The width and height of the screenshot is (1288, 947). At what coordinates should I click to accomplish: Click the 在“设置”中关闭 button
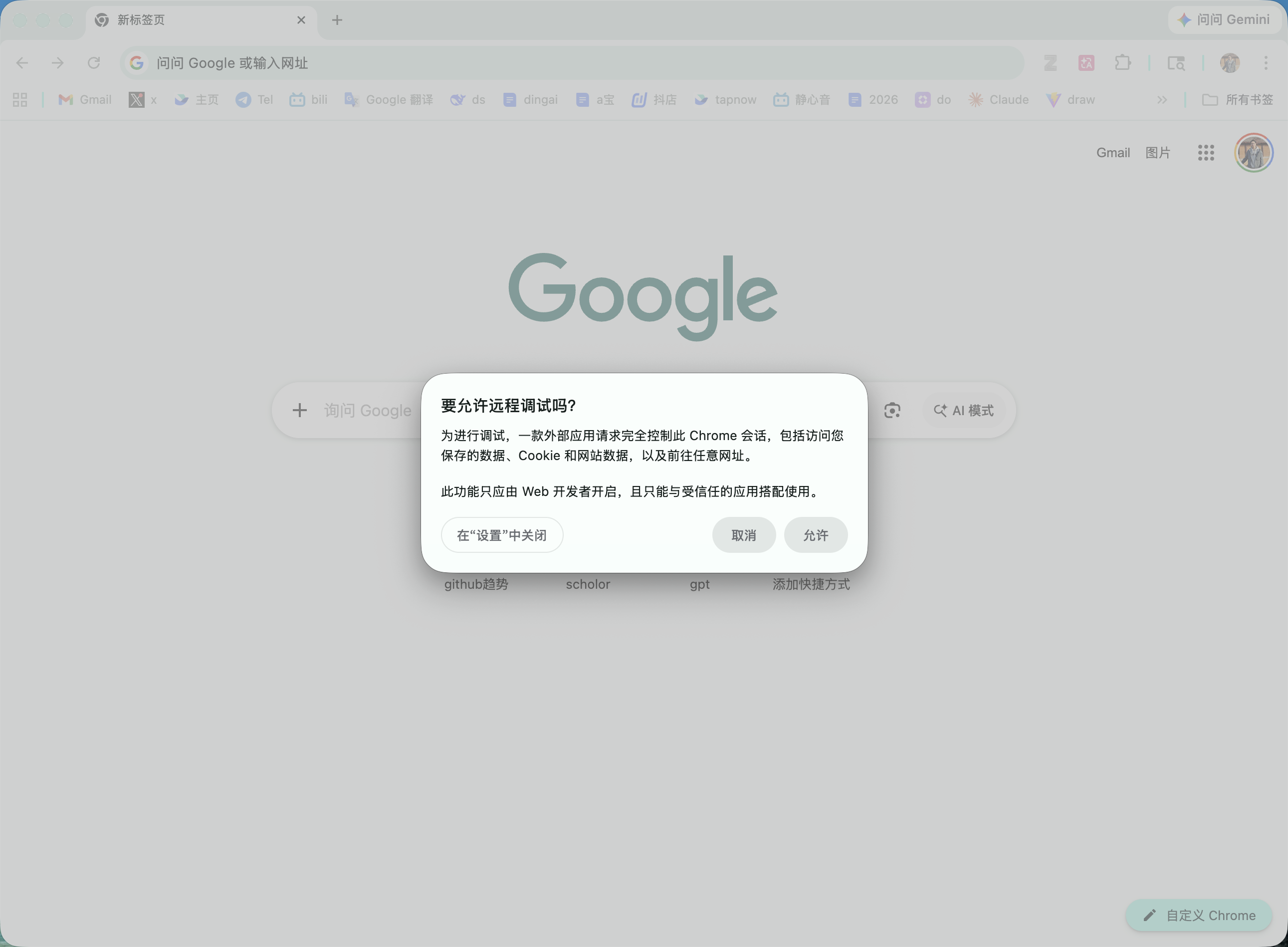(501, 535)
